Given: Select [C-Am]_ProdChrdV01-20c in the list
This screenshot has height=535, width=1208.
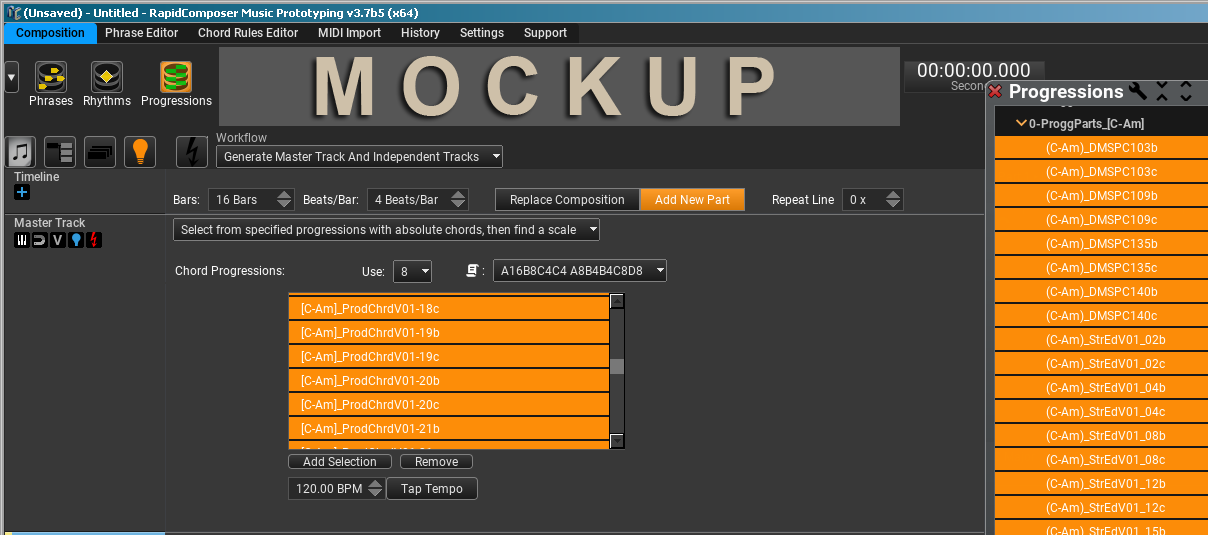Looking at the screenshot, I should coord(449,405).
